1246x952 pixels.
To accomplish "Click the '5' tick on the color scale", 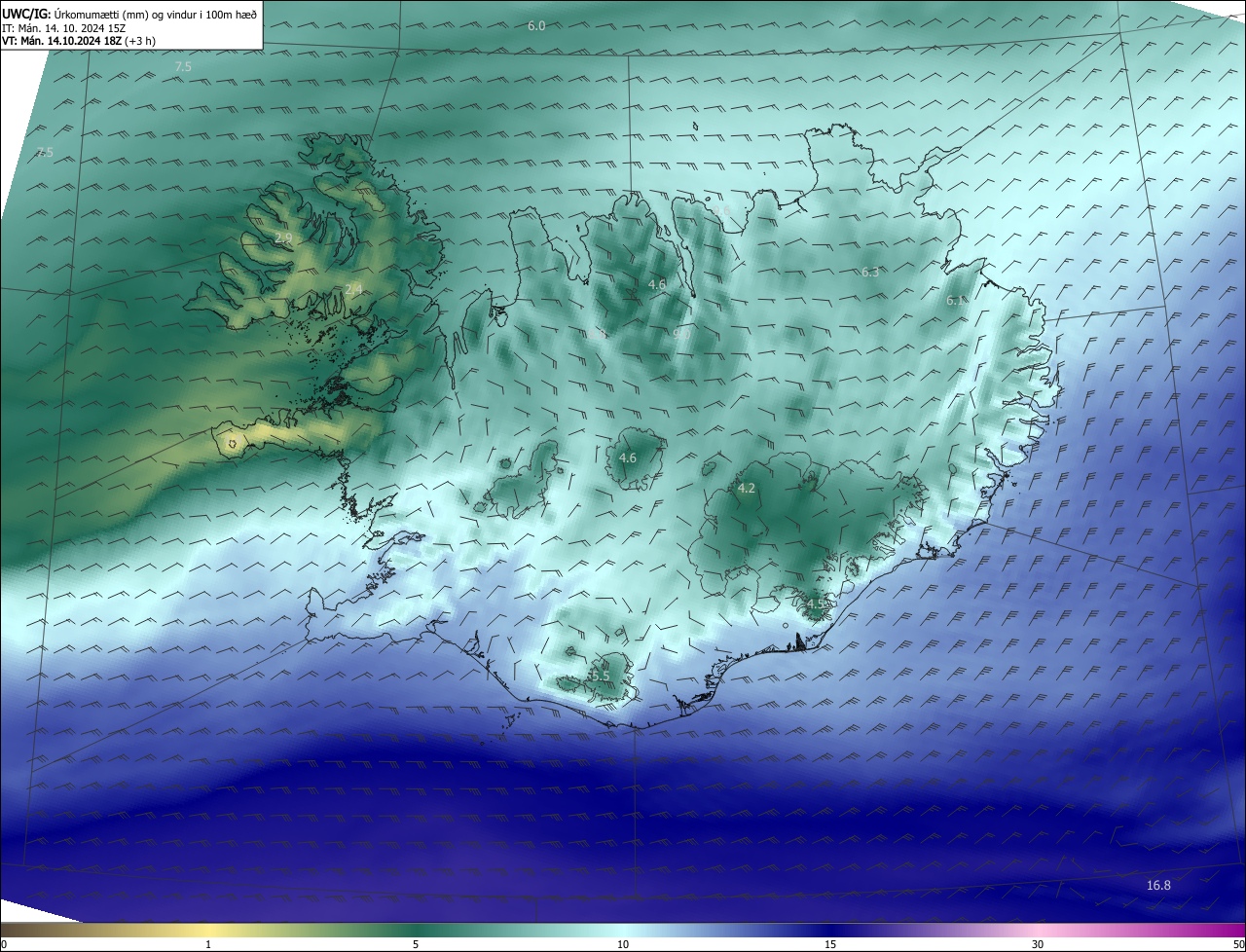I will pyautogui.click(x=416, y=944).
